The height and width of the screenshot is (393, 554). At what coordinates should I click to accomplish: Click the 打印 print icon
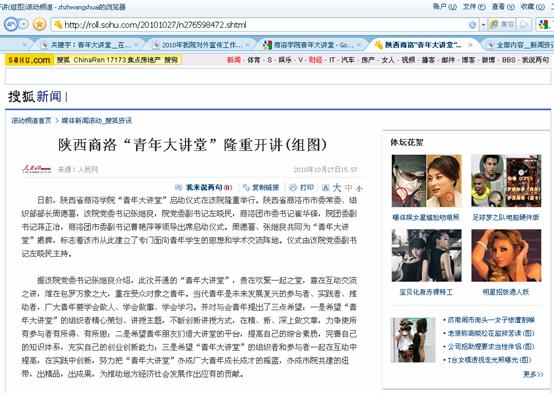[293, 187]
